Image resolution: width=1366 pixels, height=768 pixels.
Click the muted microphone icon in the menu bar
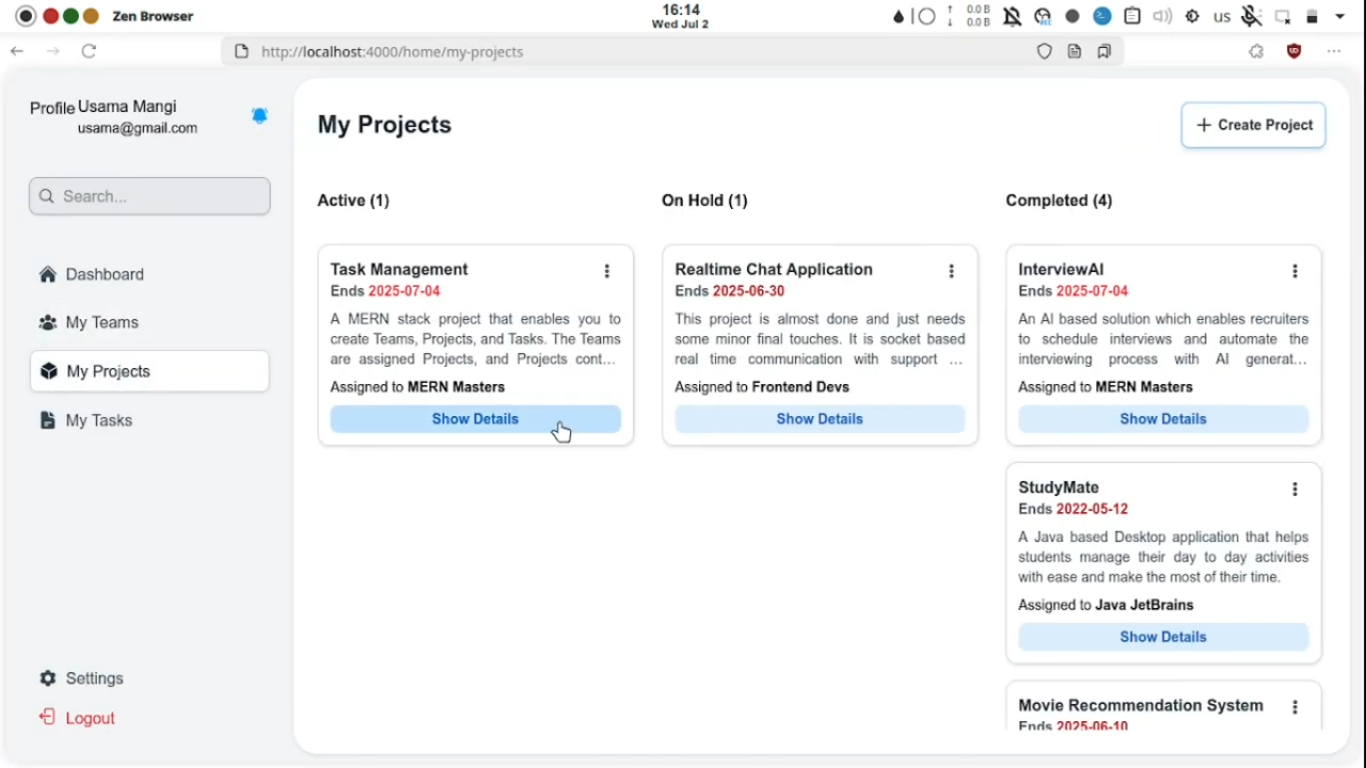[x=1251, y=16]
